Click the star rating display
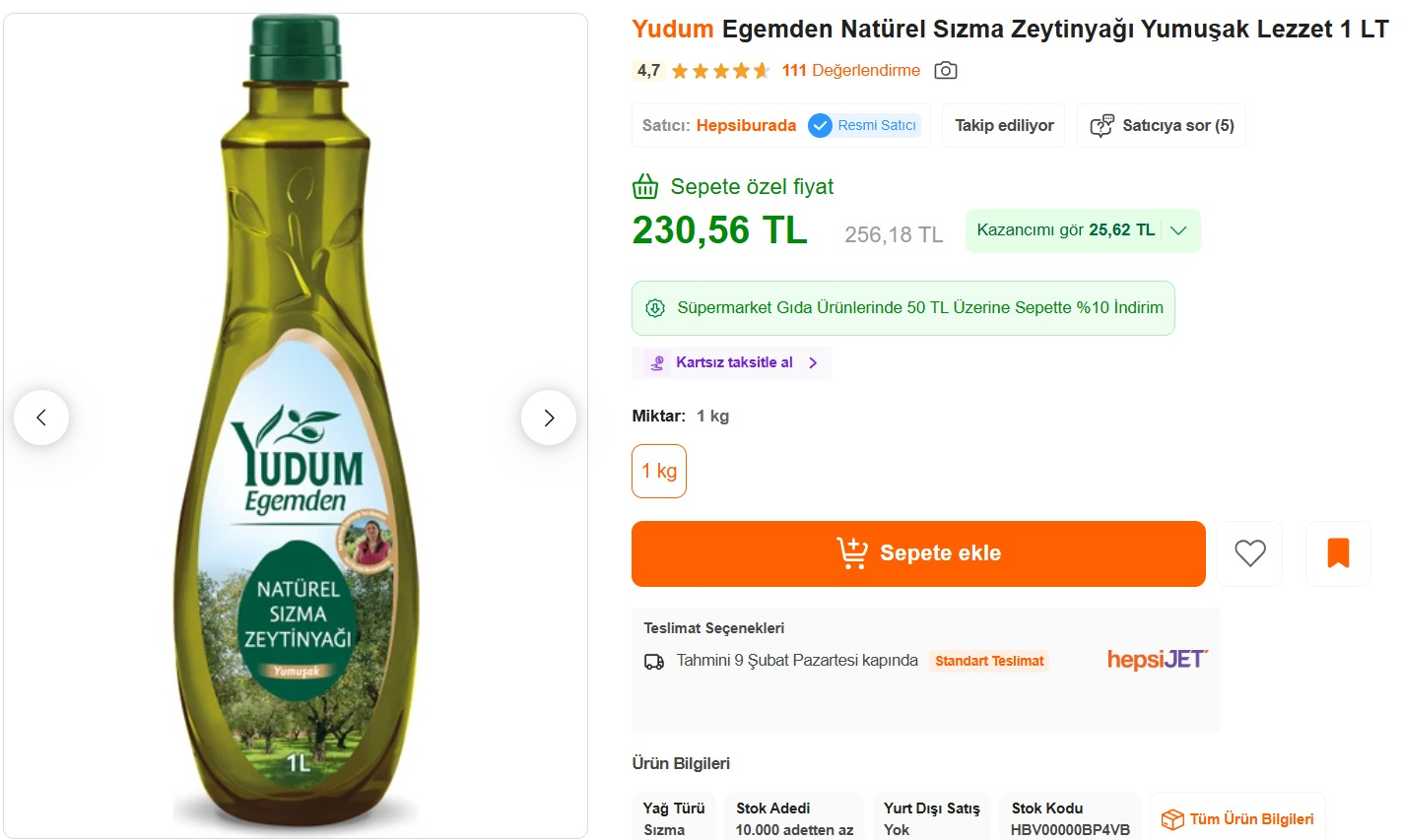Viewport: 1402px width, 840px height. [720, 70]
